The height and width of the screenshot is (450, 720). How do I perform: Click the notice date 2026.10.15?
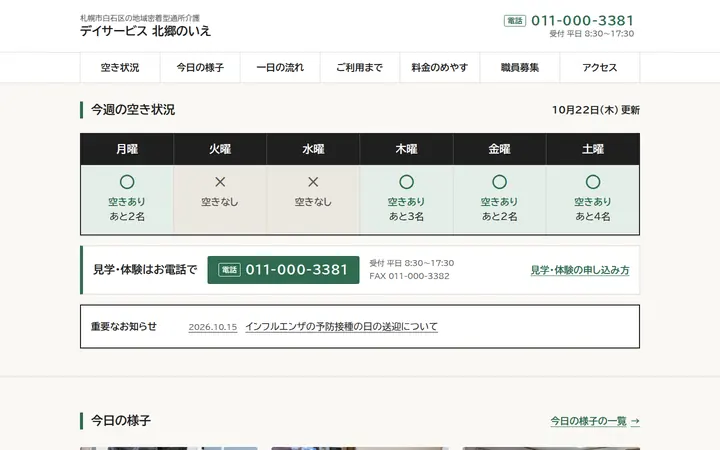click(213, 327)
